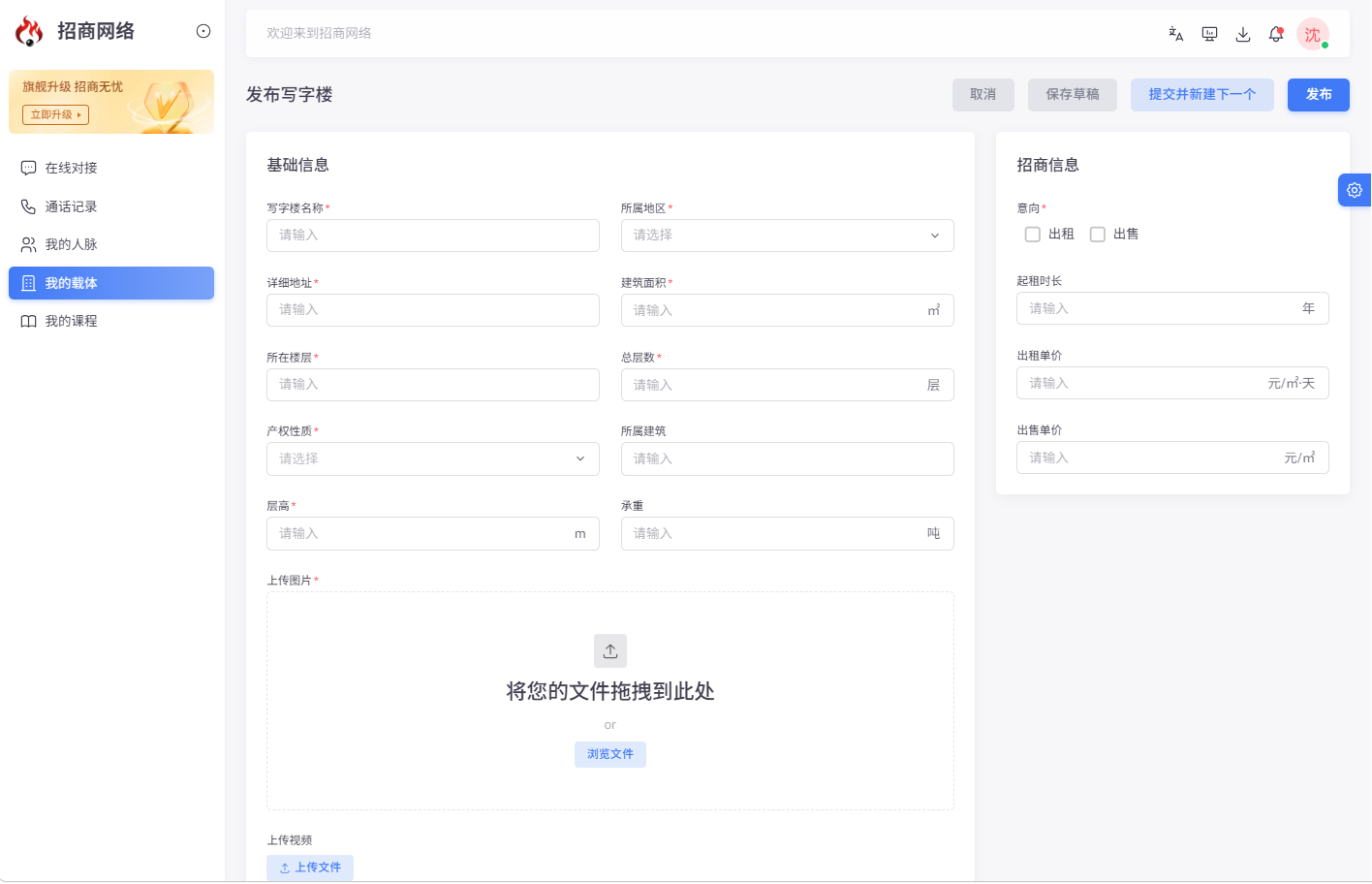Open the blue settings gear panel
The width and height of the screenshot is (1372, 884).
coord(1355,190)
